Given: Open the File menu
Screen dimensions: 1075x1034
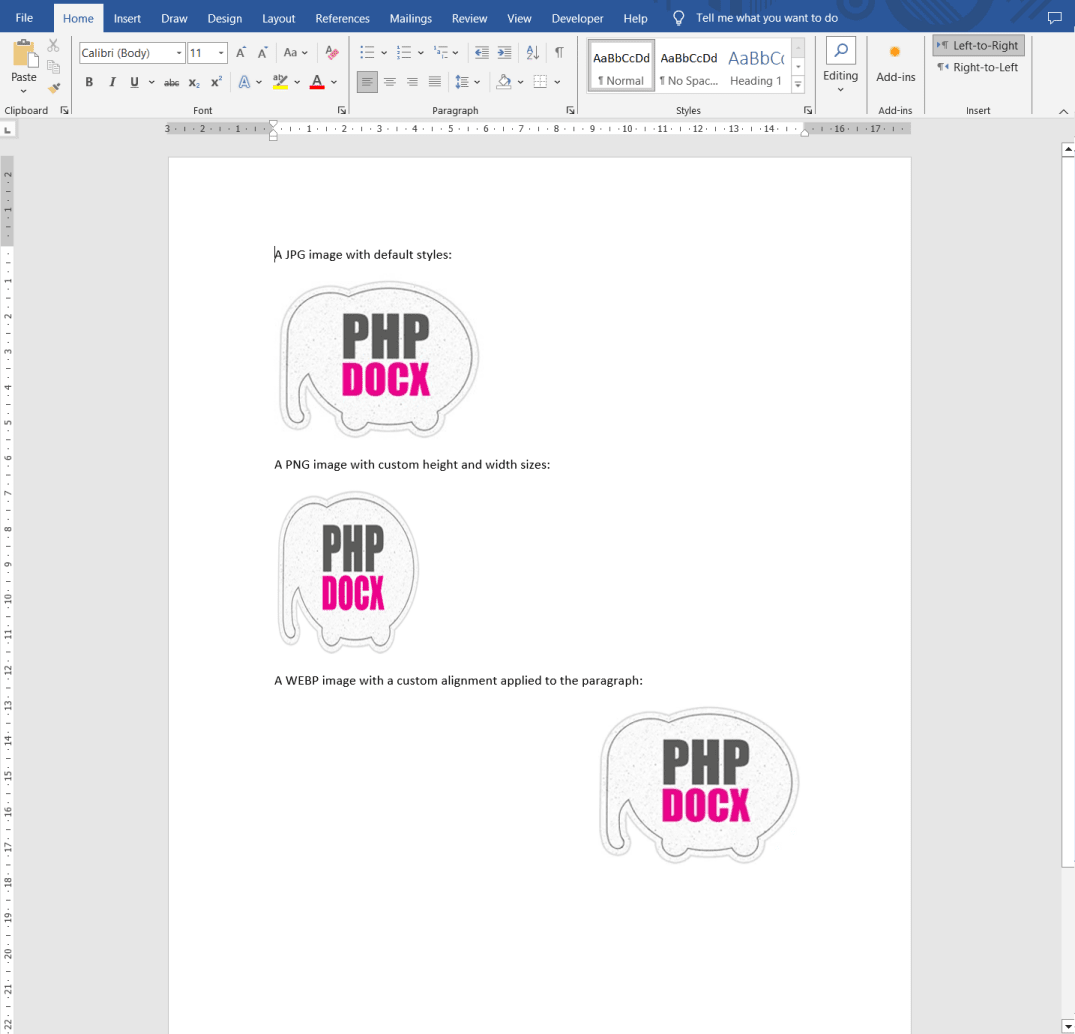Looking at the screenshot, I should [24, 18].
